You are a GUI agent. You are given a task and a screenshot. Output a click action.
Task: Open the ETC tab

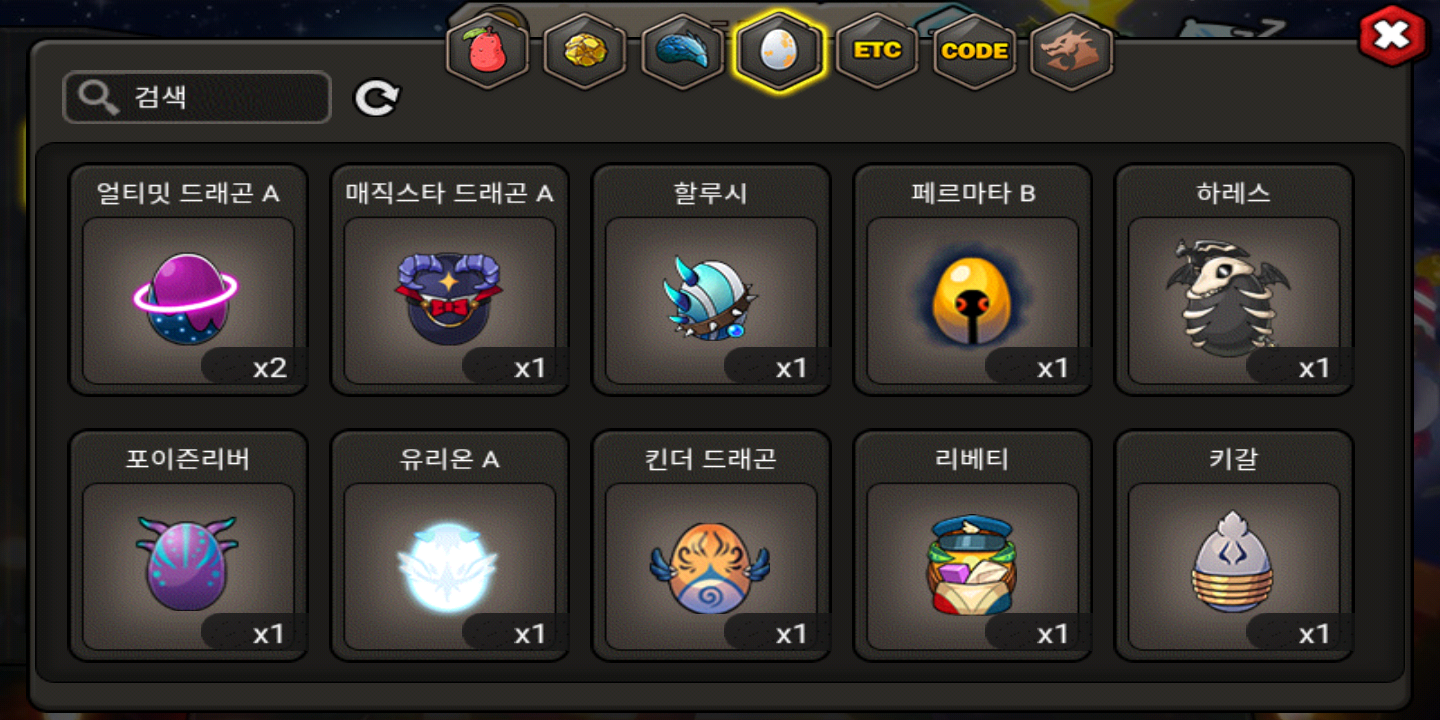pos(877,51)
